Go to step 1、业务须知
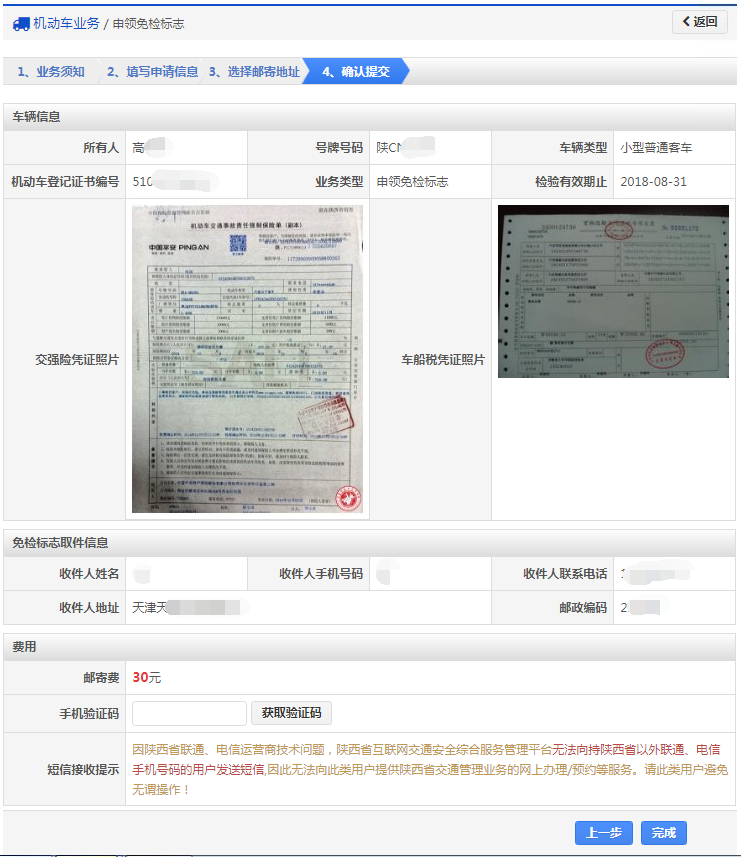Image resolution: width=741 pixels, height=857 pixels. click(50, 72)
